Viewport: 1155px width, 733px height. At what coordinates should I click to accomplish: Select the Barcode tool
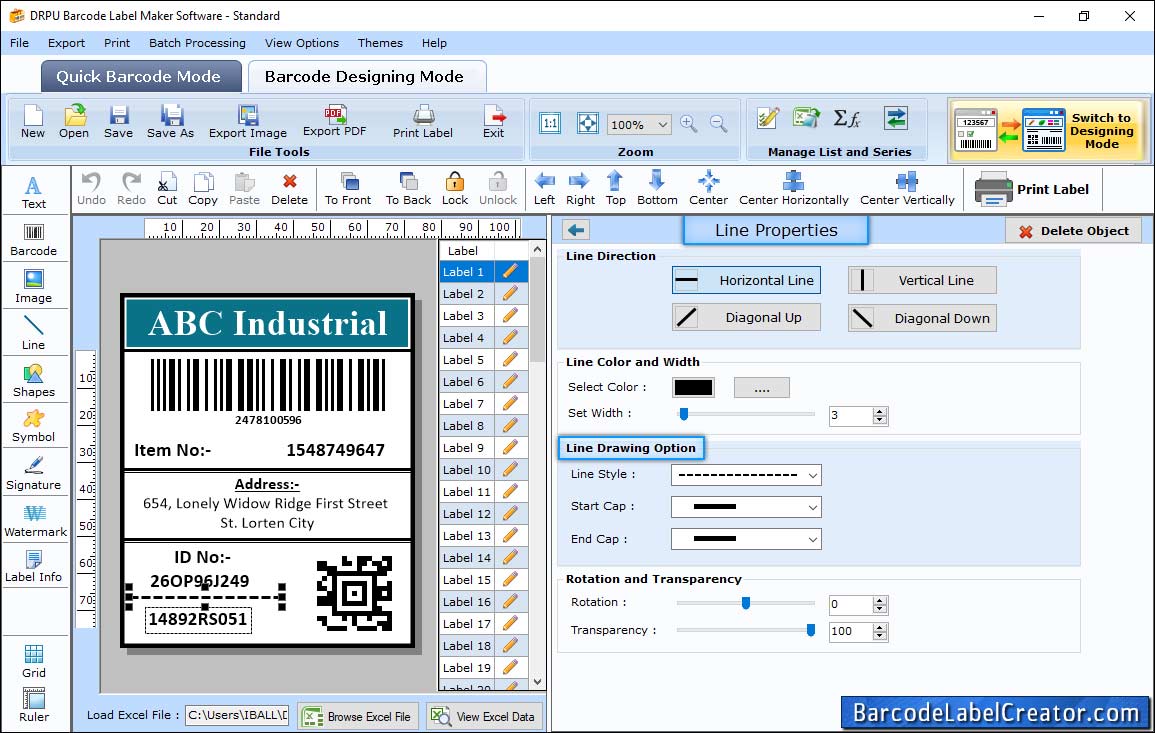33,240
